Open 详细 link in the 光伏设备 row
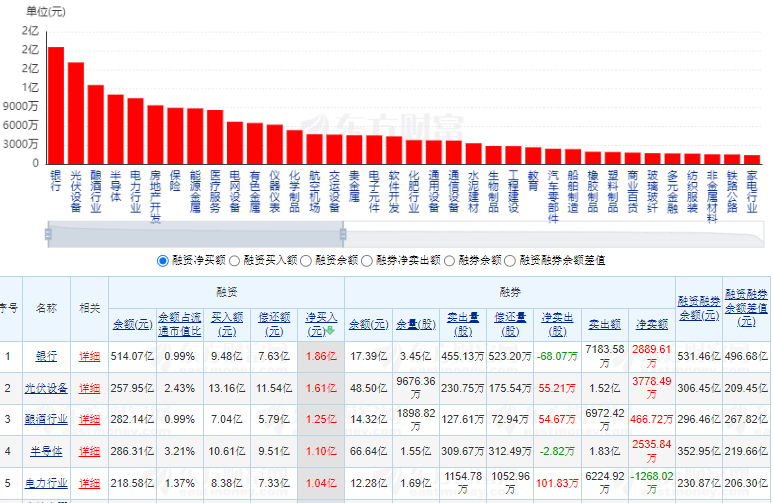773x503 pixels. click(x=90, y=388)
